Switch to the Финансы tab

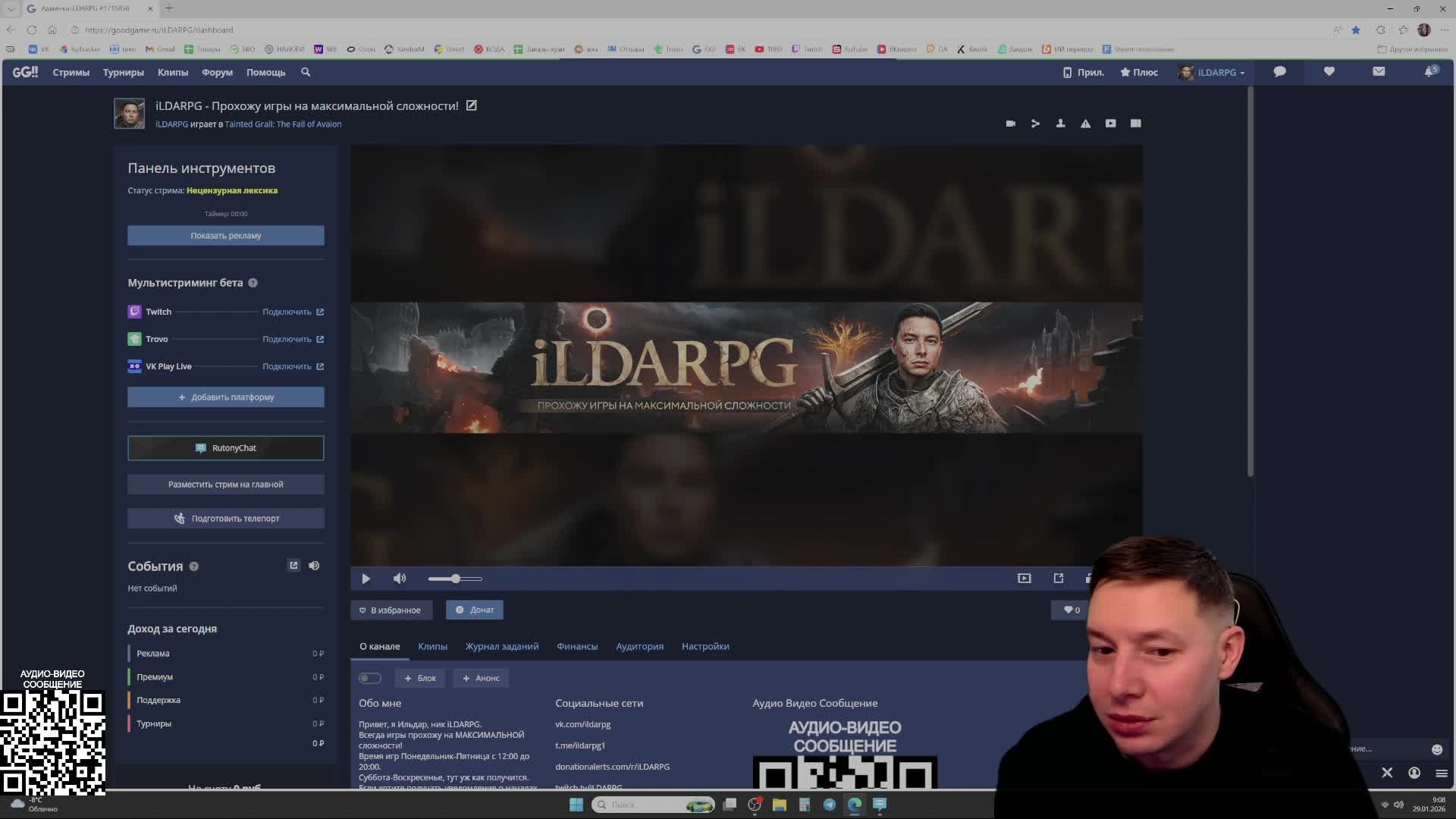tap(577, 647)
